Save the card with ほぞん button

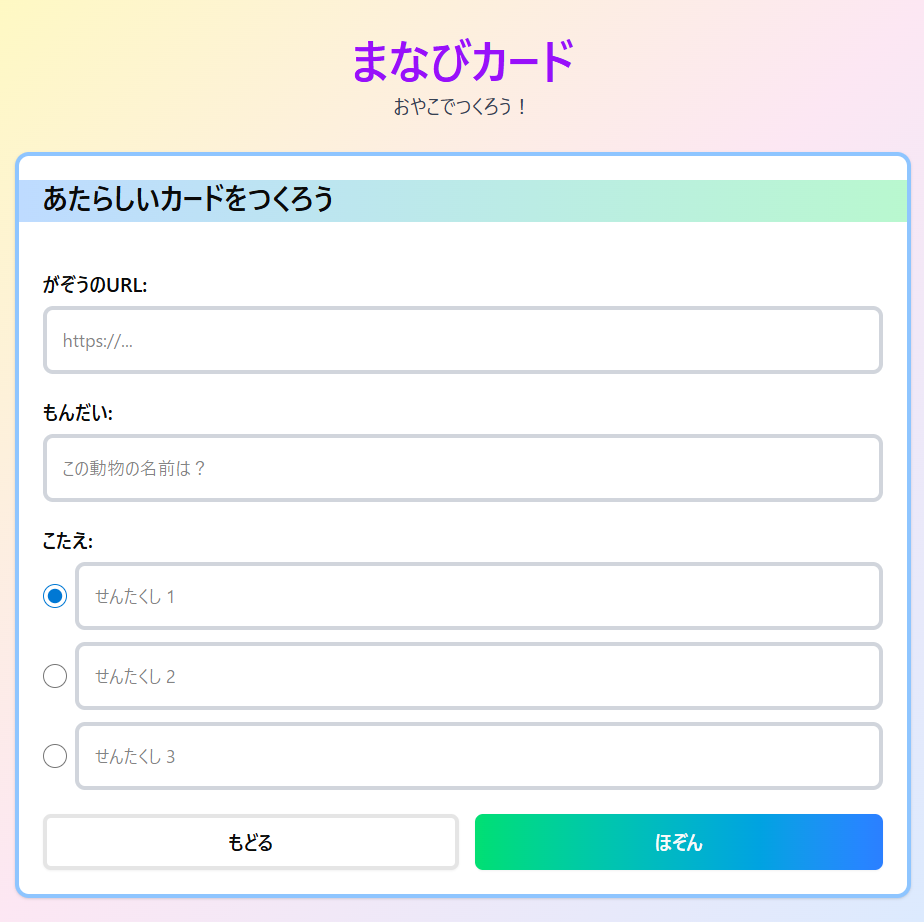click(678, 842)
